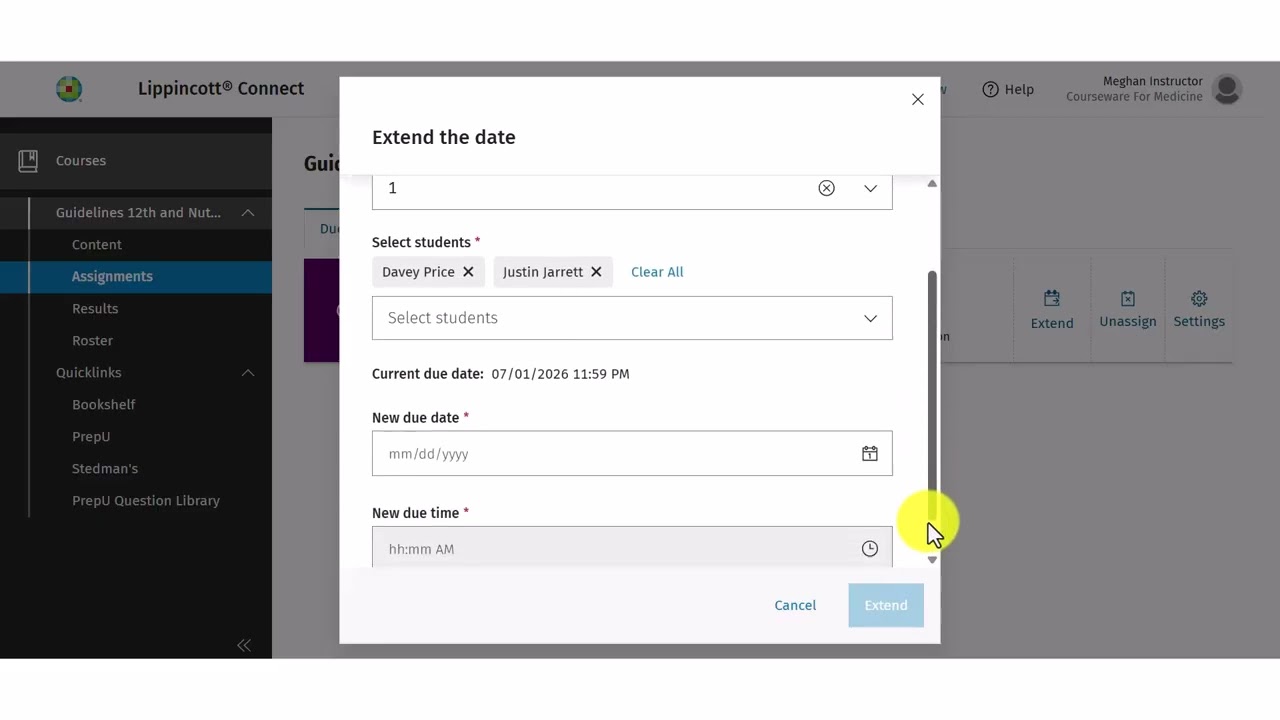
Task: Open Results in the sidebar
Action: (x=95, y=308)
